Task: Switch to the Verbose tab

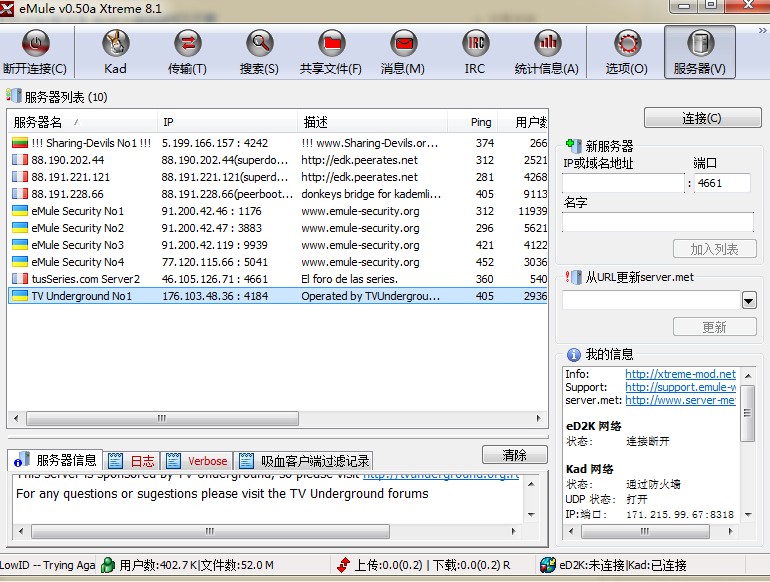Action: (197, 461)
